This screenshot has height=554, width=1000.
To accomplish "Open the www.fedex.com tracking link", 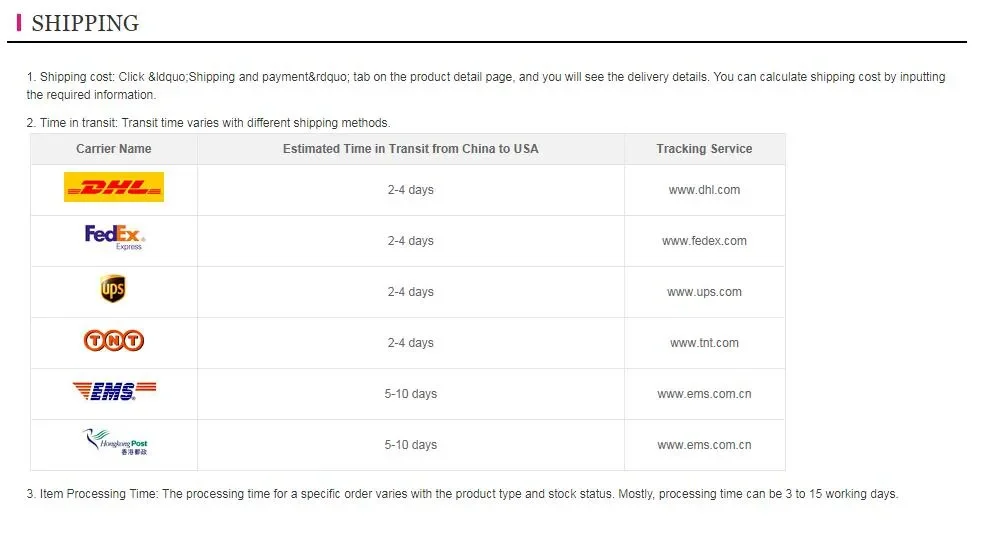I will coord(704,241).
